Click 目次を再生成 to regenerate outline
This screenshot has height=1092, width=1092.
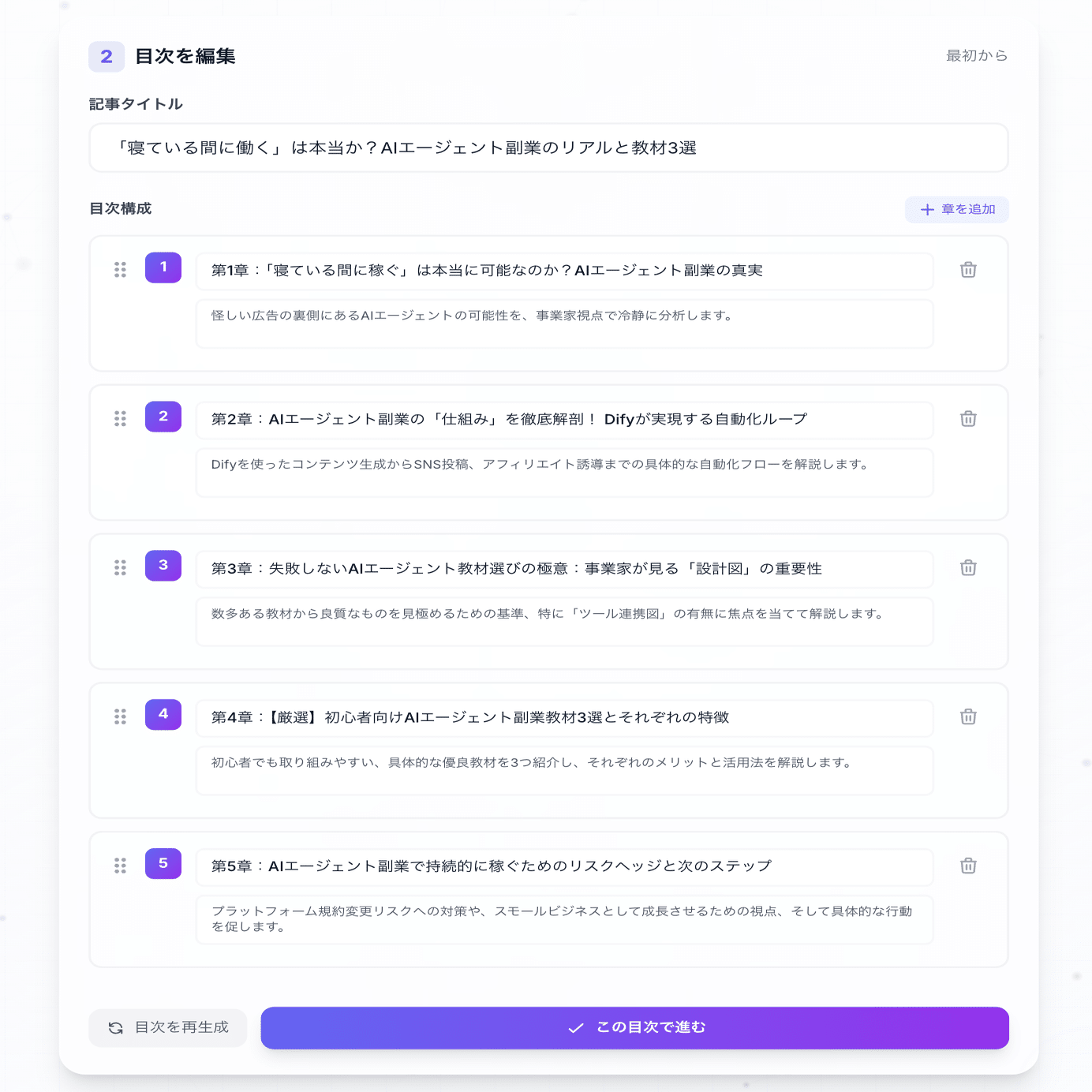[x=168, y=1028]
